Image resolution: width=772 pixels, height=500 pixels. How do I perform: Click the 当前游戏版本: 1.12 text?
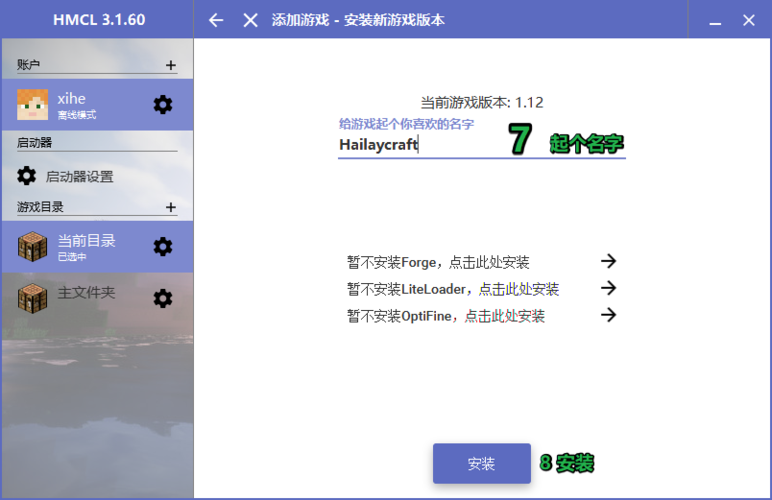click(x=482, y=102)
